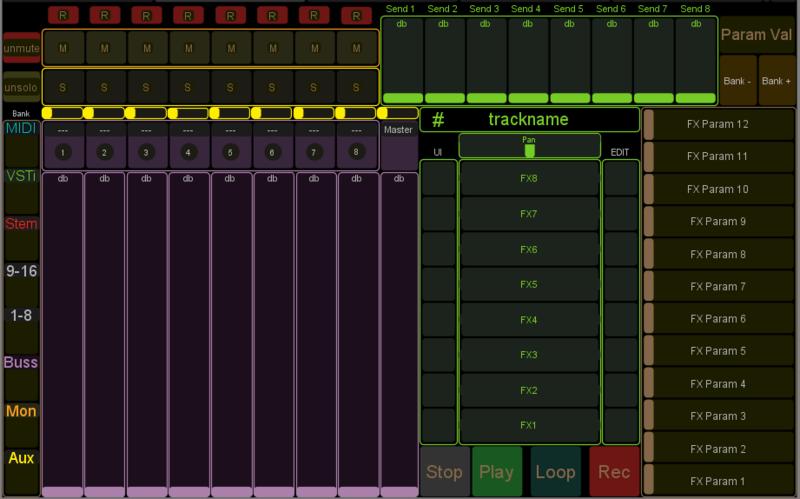This screenshot has height=499, width=800.
Task: Click the FX Param 3 control
Action: [x=719, y=416]
